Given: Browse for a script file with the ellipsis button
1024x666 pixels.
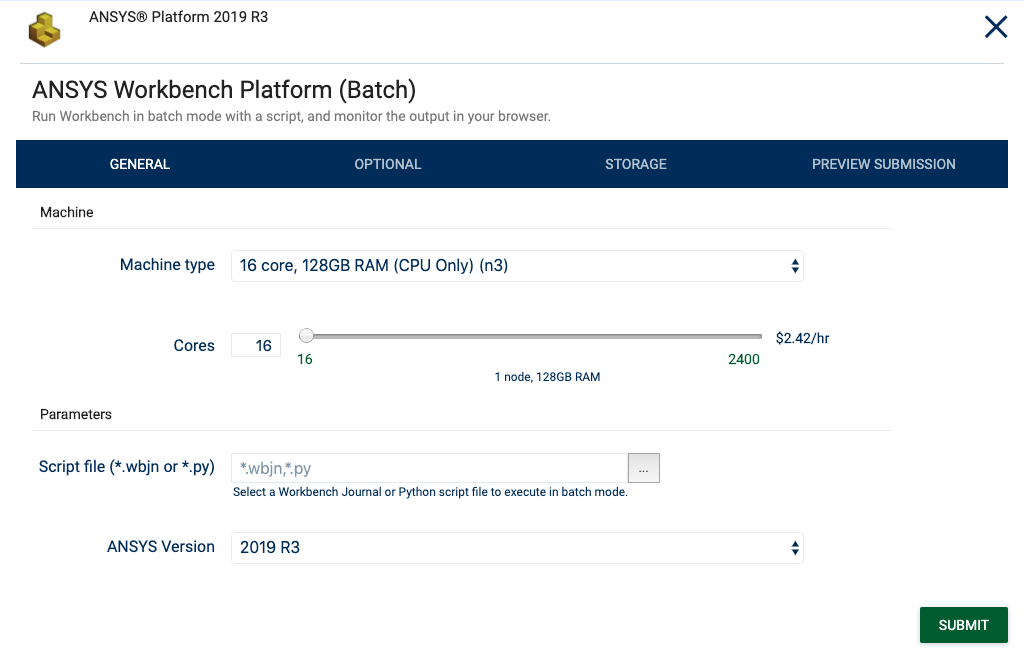Looking at the screenshot, I should 644,468.
